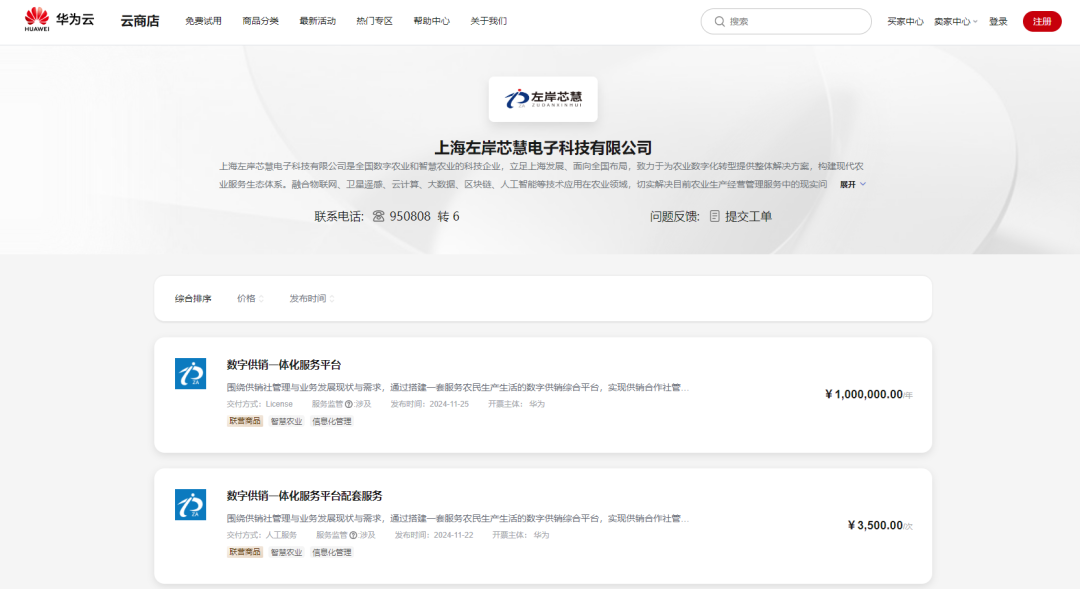Go to 买家中心
The height and width of the screenshot is (589, 1080).
point(905,21)
